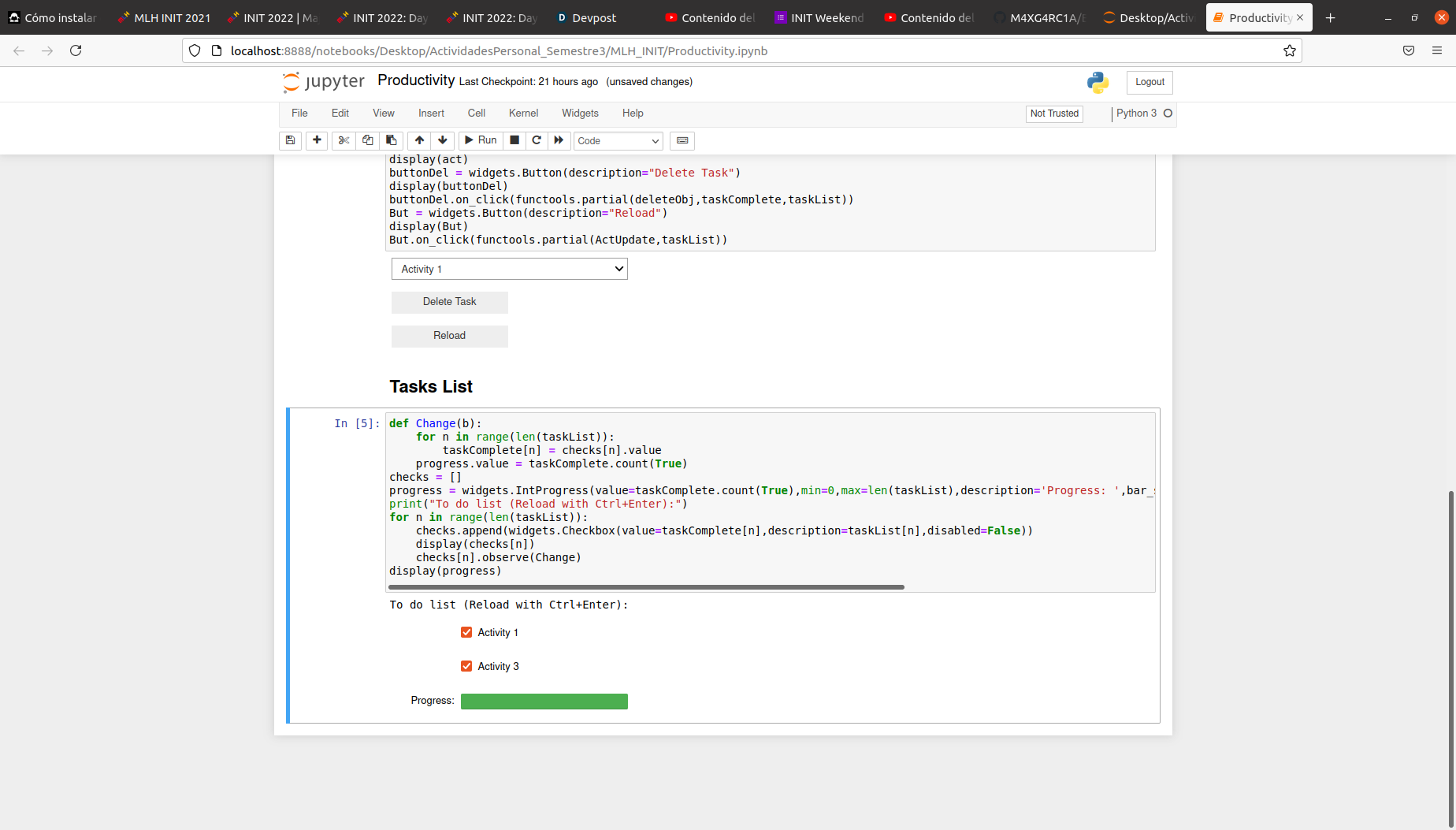Screen dimensions: 1456x830
Task: Toggle the Activity 3 checkbox
Action: (466, 666)
